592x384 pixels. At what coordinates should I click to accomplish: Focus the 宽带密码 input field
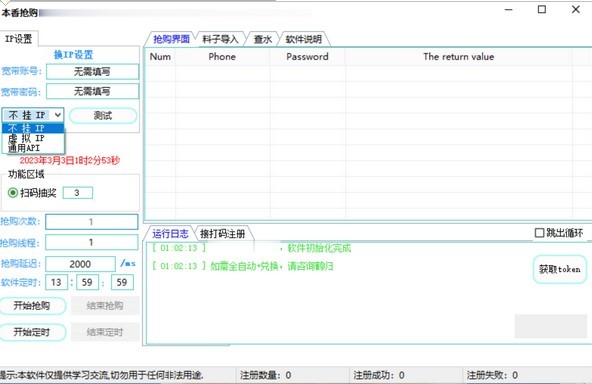coord(92,91)
